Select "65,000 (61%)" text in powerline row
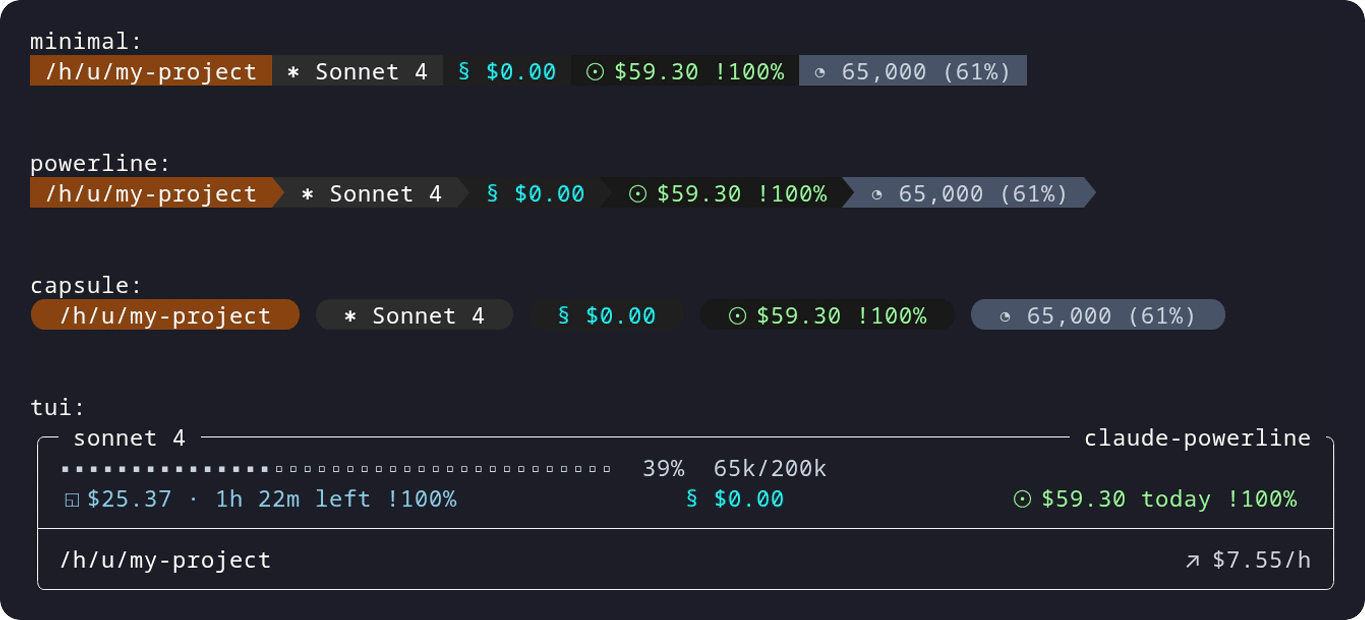Viewport: 1365px width, 620px height. tap(983, 194)
